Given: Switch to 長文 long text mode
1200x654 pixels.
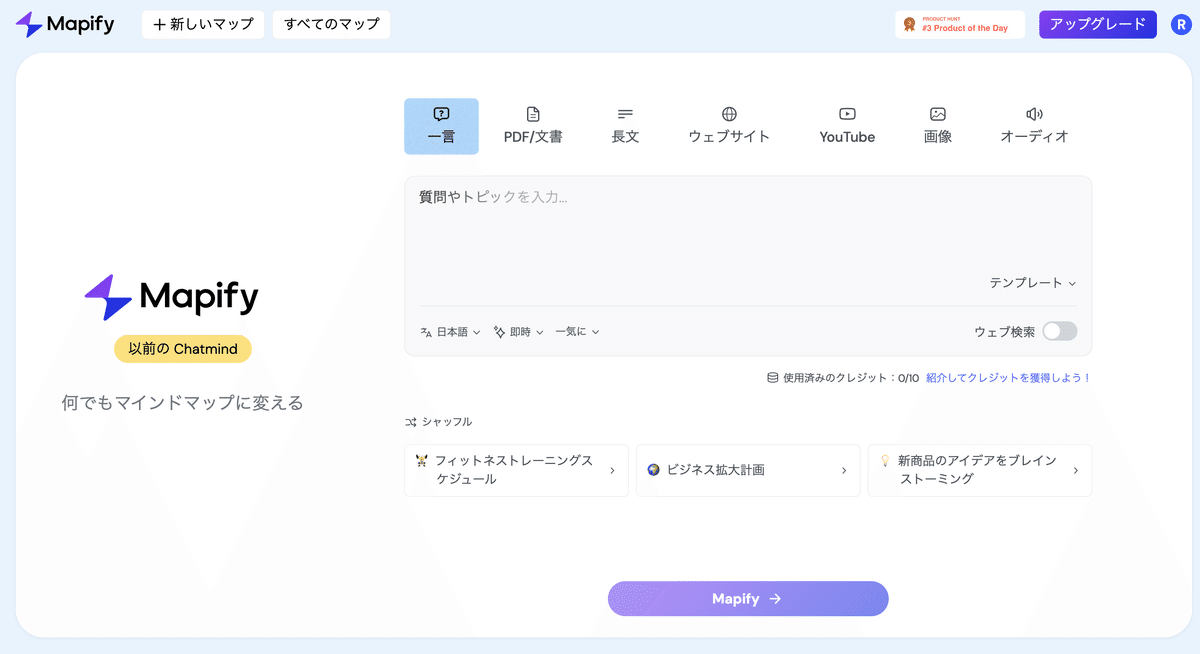Looking at the screenshot, I should point(625,124).
